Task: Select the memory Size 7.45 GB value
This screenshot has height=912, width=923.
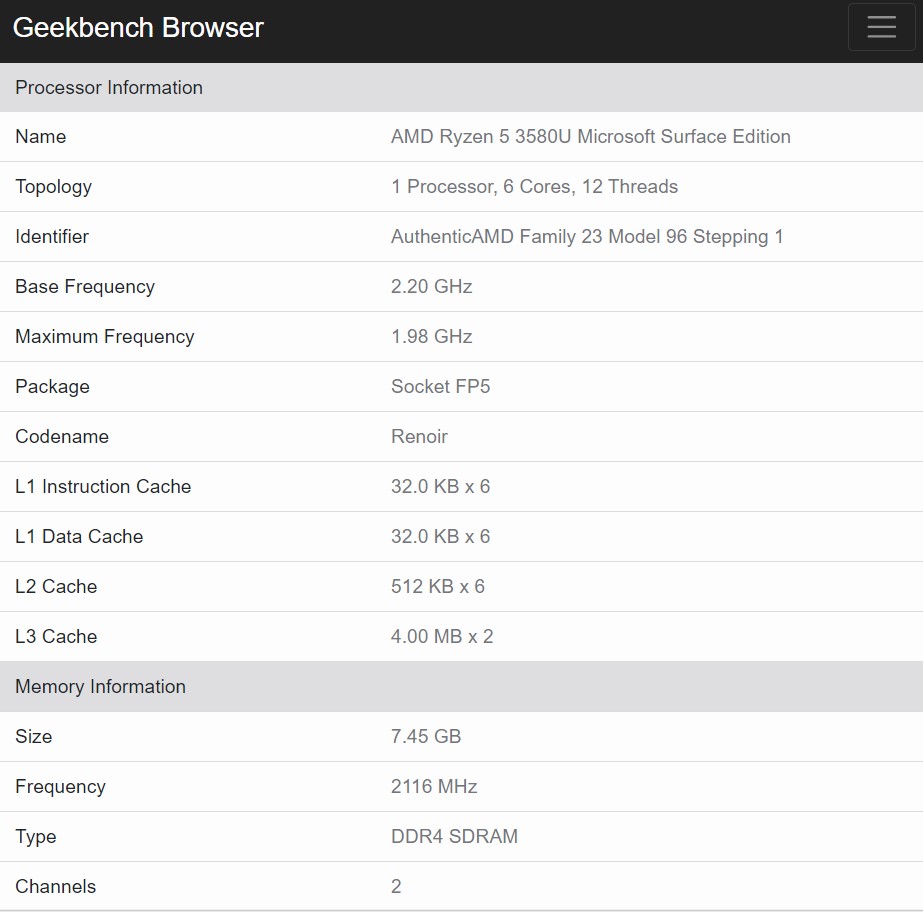Action: coord(426,737)
